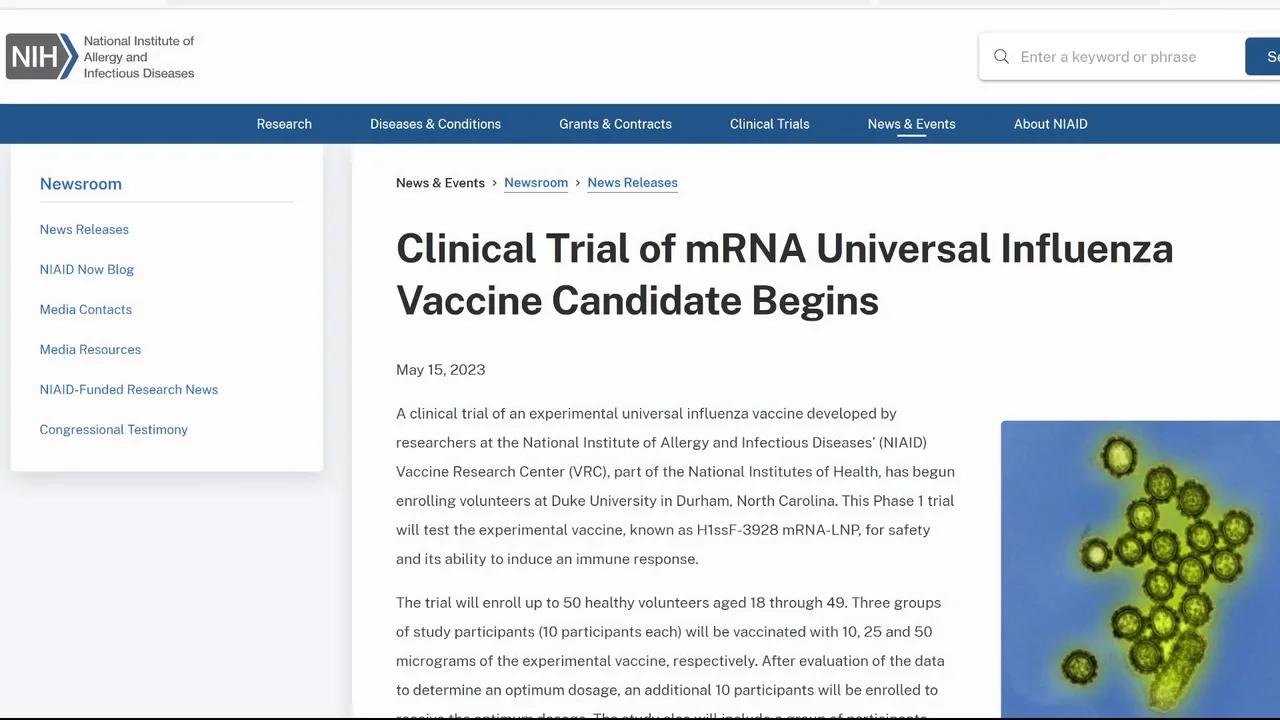Open the Diseases & Conditions menu
The image size is (1280, 720).
click(435, 124)
